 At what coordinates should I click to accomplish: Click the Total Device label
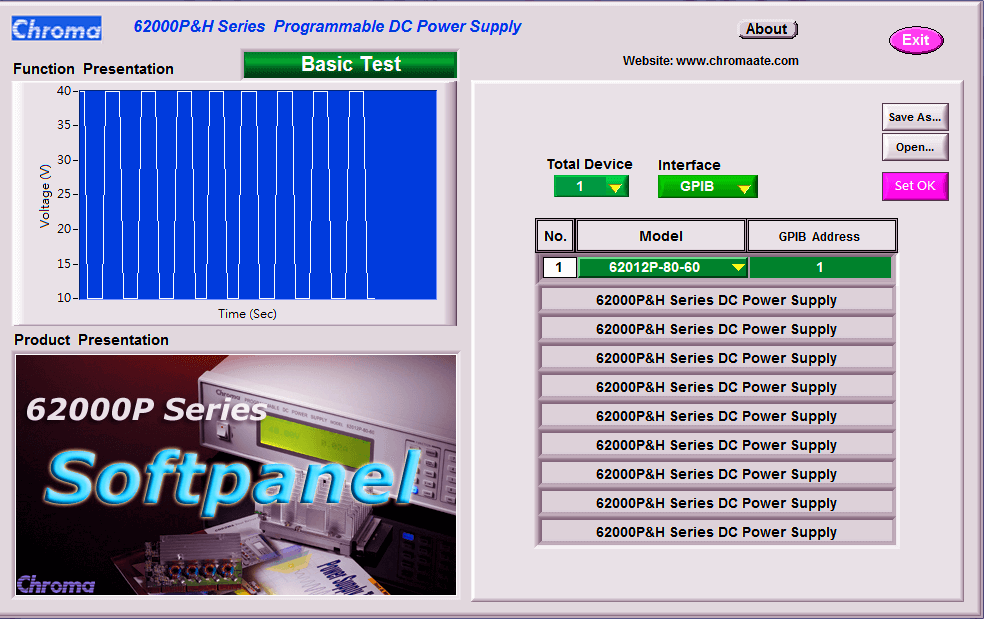589,164
